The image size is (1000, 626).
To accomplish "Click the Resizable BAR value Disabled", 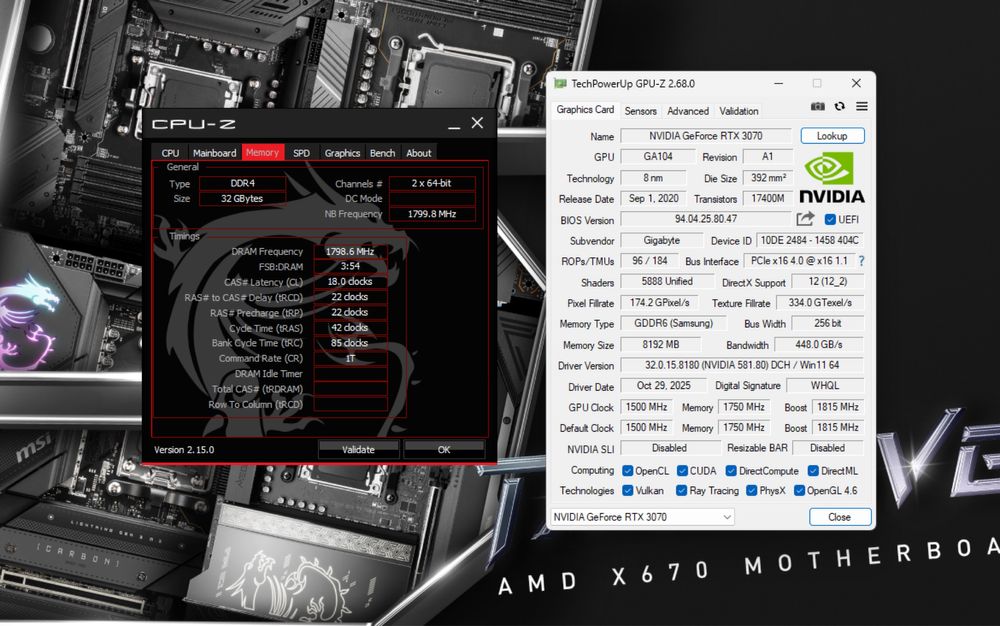I will pyautogui.click(x=827, y=448).
